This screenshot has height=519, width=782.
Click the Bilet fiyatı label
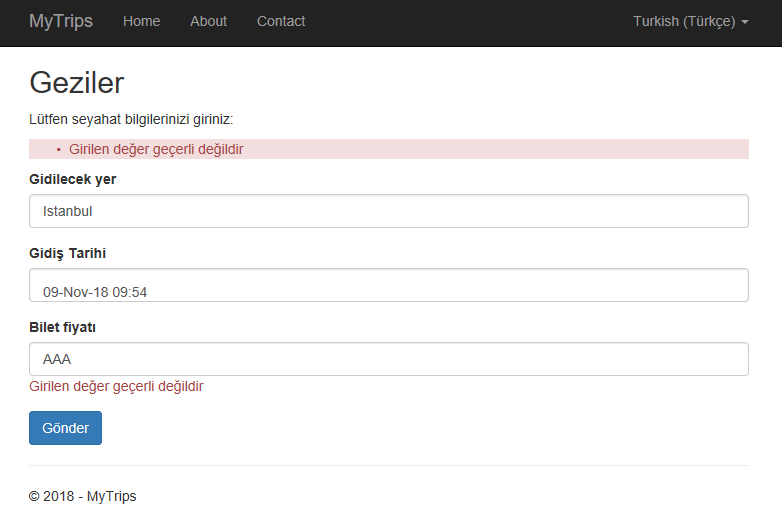pos(62,327)
